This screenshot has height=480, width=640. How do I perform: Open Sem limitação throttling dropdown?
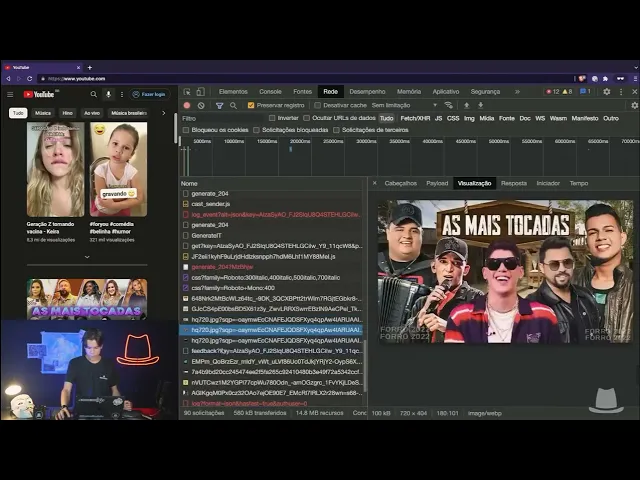coord(404,105)
